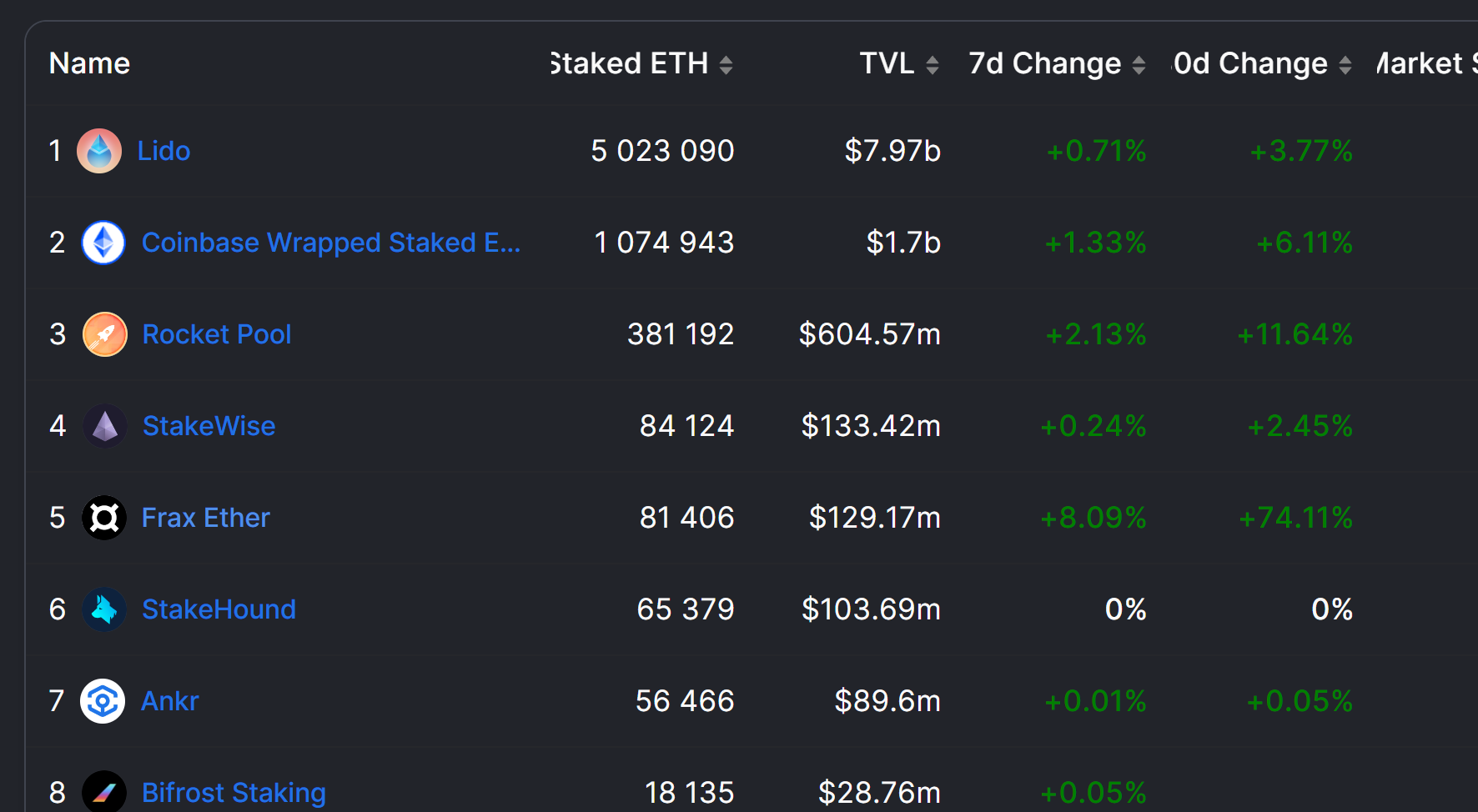Click the Bifrost Staking logo icon
Screen dimensions: 1478x812
[104, 792]
